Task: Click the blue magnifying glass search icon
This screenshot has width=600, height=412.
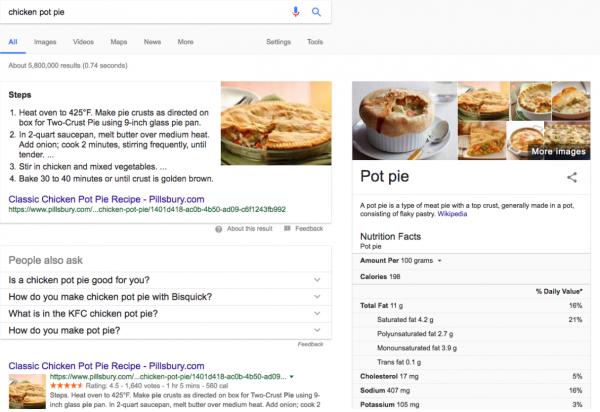Action: tap(316, 11)
